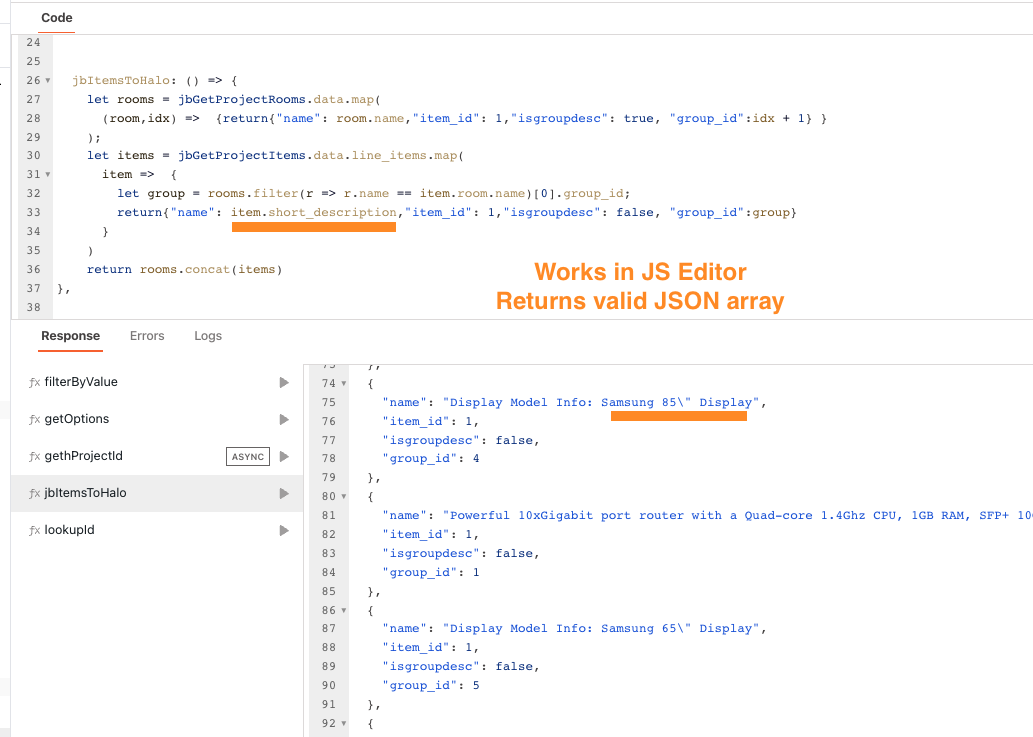Collapse code fold at line 26
The width and height of the screenshot is (1033, 737).
click(x=47, y=80)
